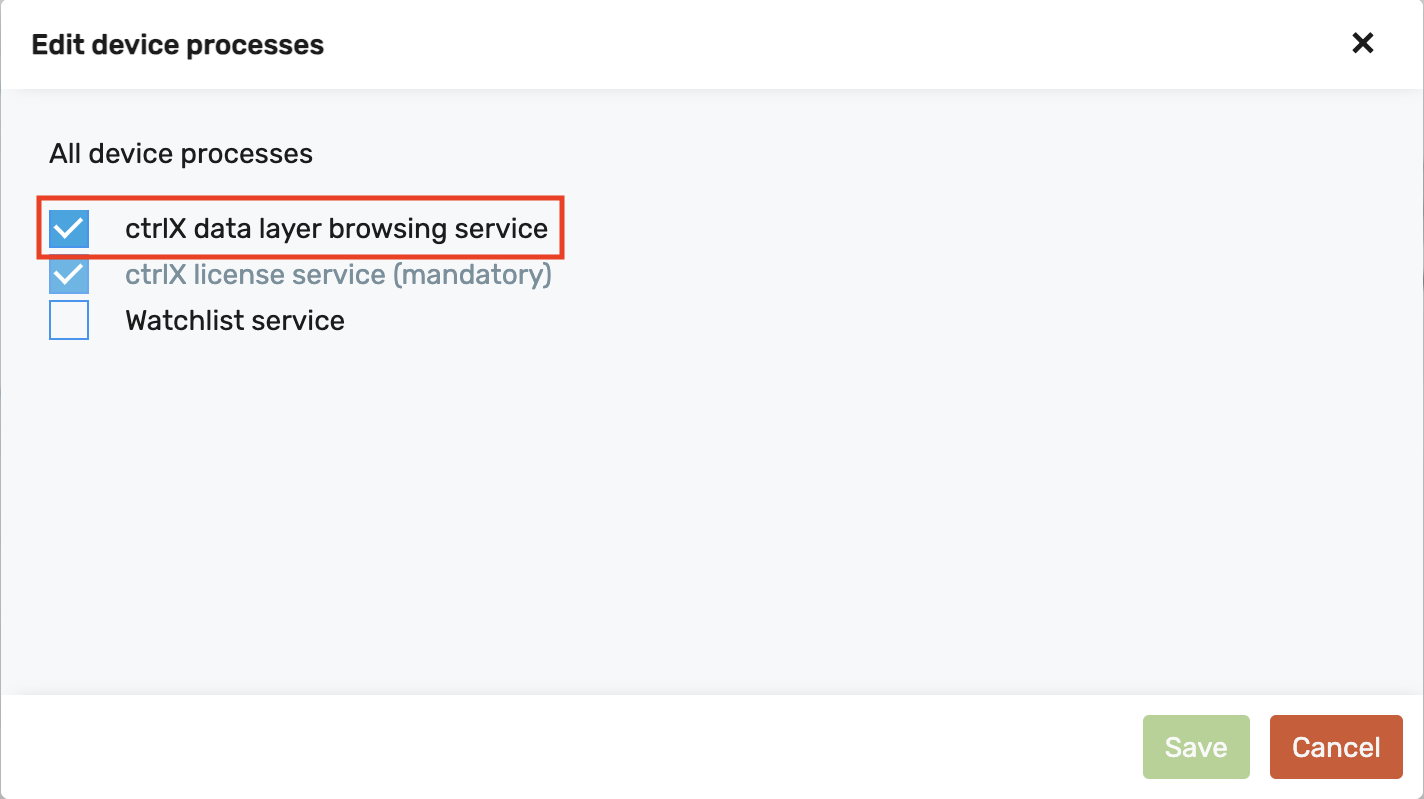The image size is (1424, 799).
Task: Toggle the highlighted data layer browsing checkbox
Action: 68,228
